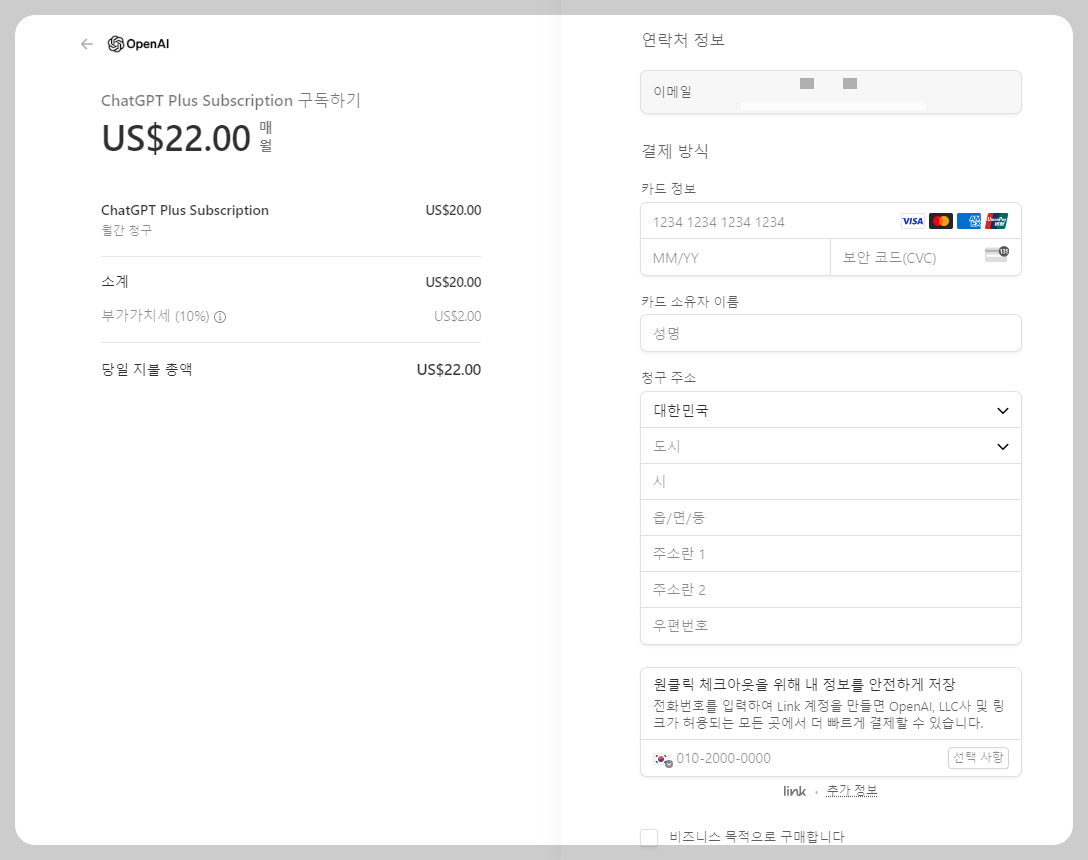Click the 월간 청구 text
The image size is (1088, 860).
(x=126, y=230)
